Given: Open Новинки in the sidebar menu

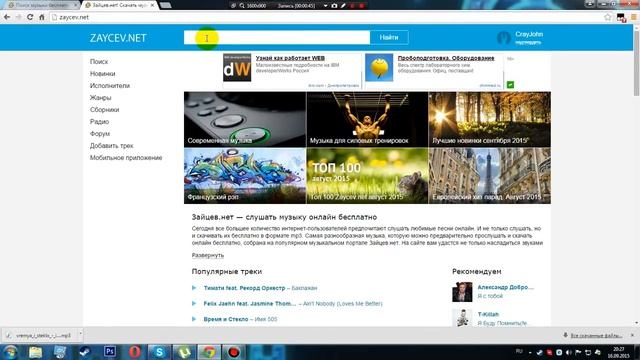Looking at the screenshot, I should coord(102,73).
